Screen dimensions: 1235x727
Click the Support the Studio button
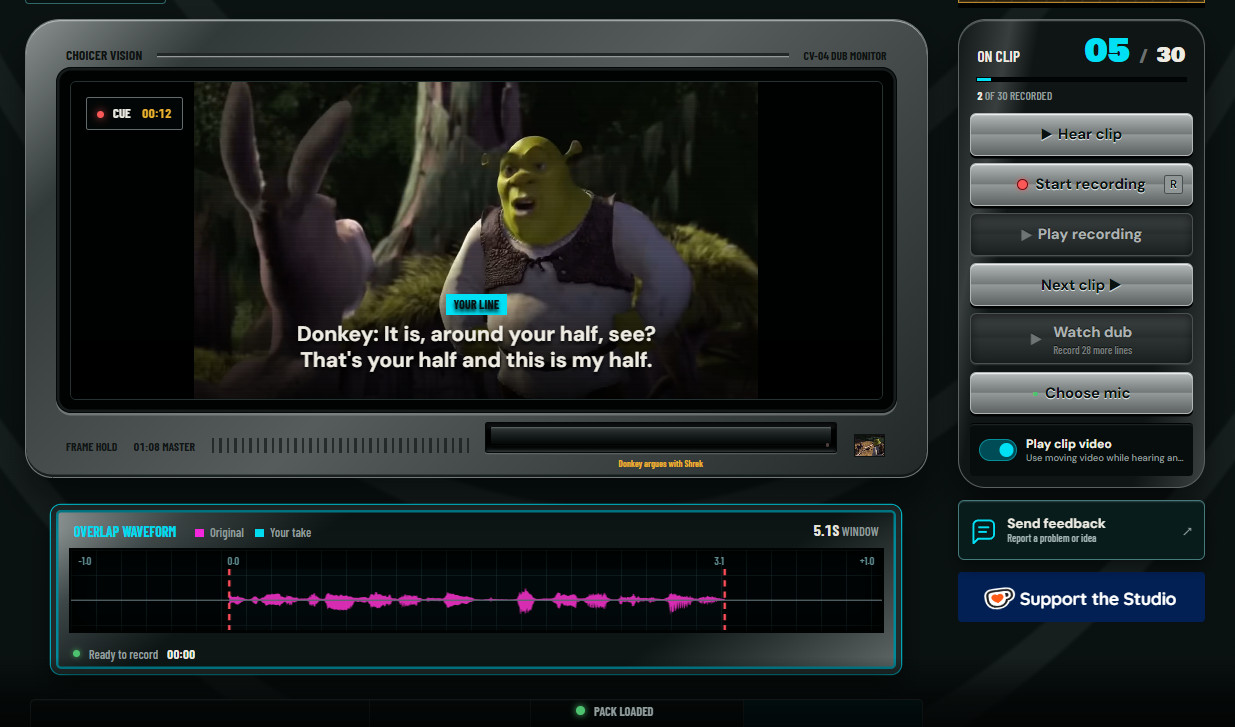coord(1081,598)
